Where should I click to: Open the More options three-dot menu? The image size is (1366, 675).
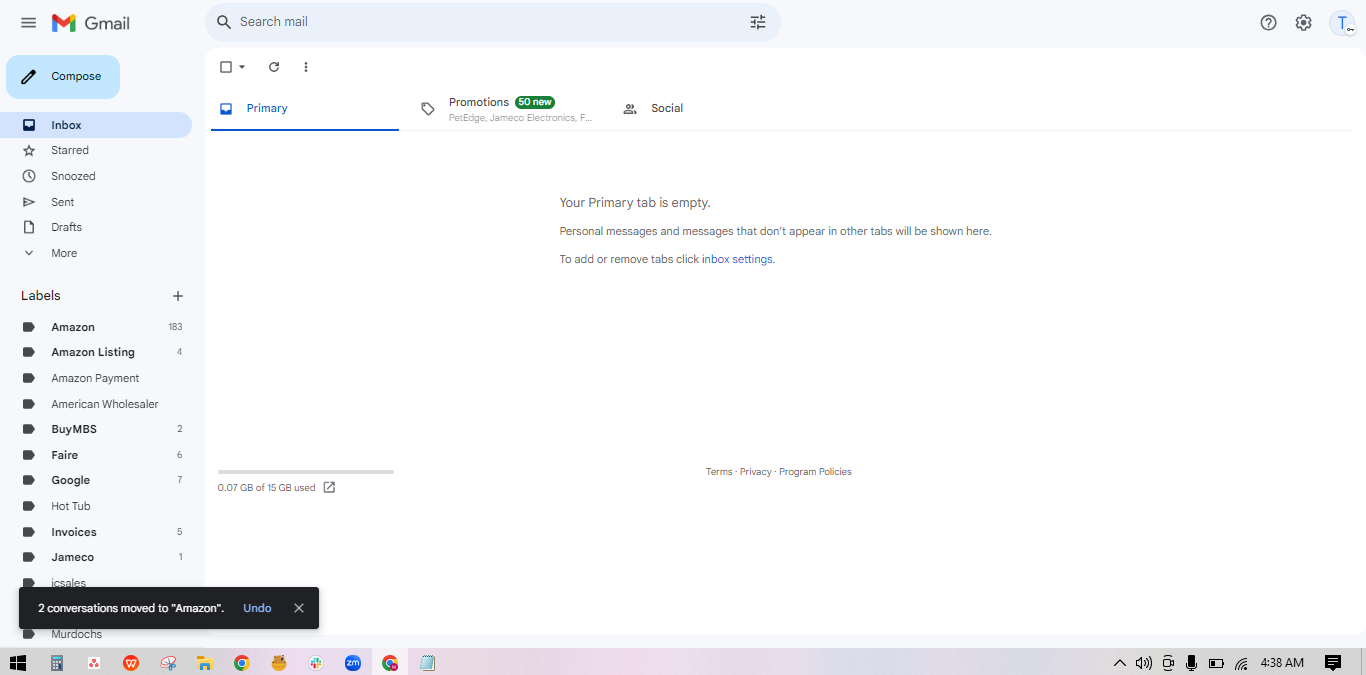pos(306,67)
